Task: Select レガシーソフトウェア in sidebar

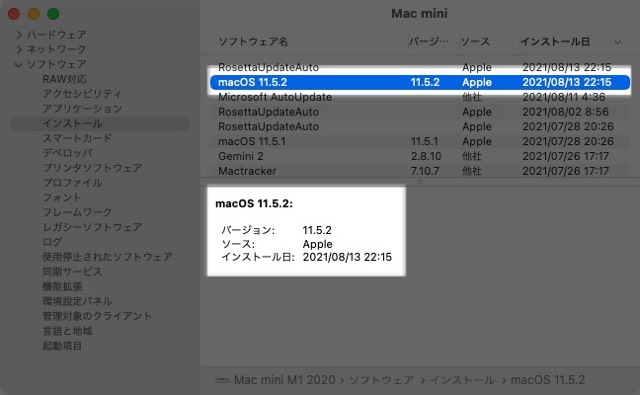Action: [x=92, y=227]
